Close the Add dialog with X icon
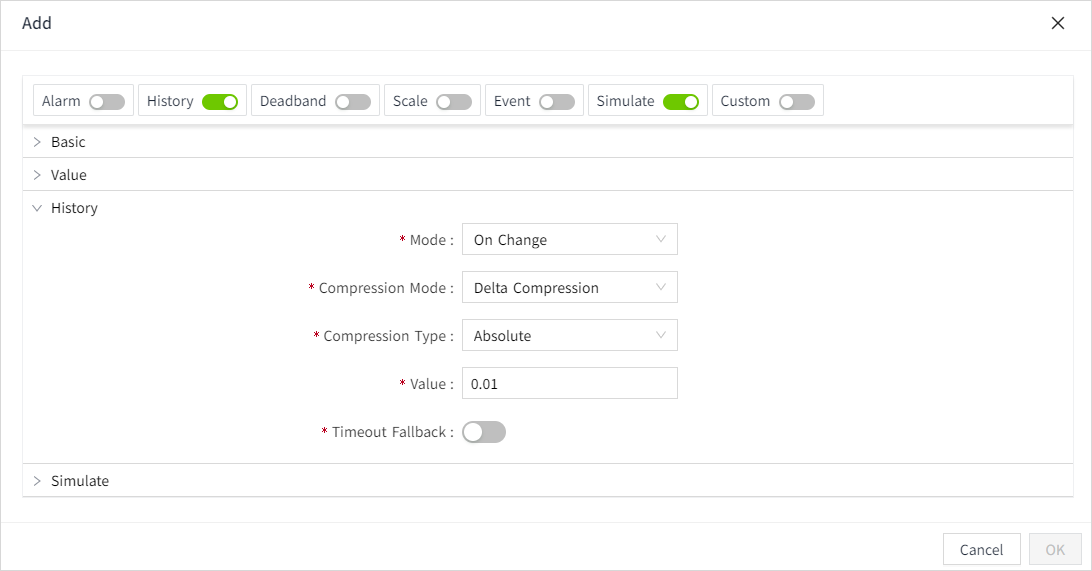The width and height of the screenshot is (1092, 571). click(x=1058, y=23)
